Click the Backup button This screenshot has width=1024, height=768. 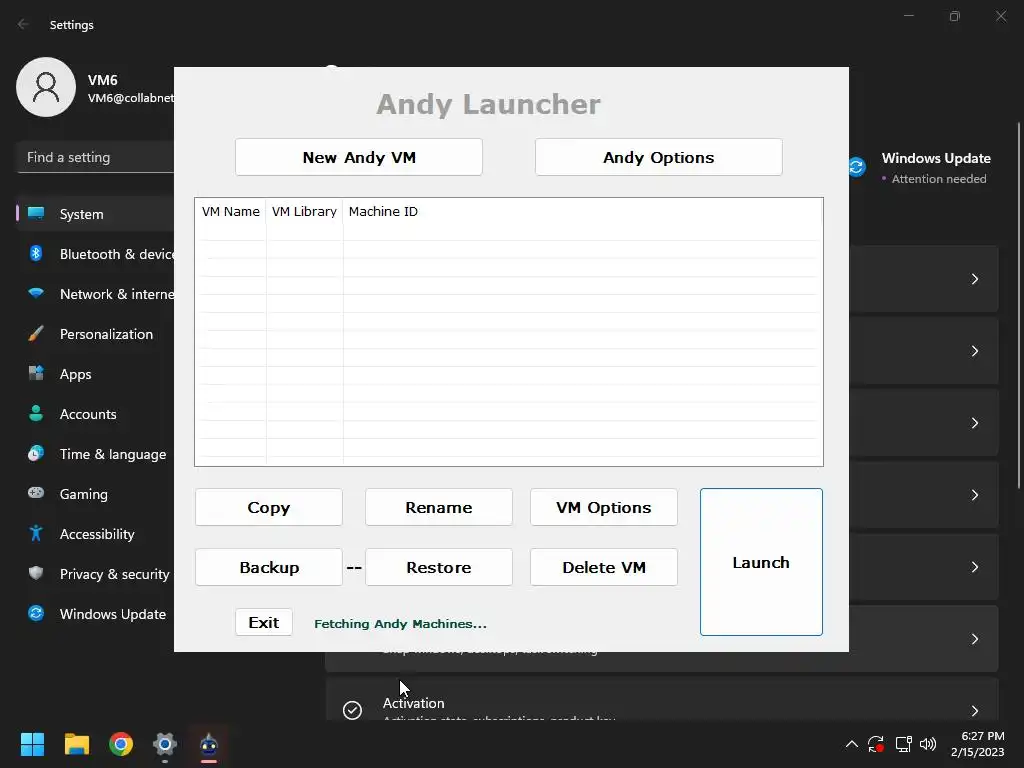coord(268,568)
